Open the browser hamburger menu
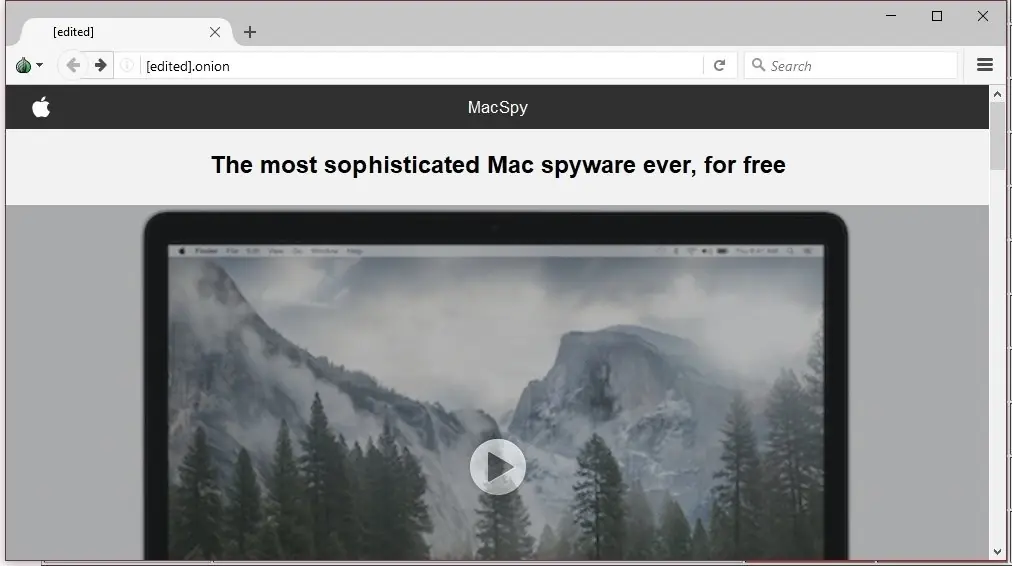 pyautogui.click(x=984, y=65)
